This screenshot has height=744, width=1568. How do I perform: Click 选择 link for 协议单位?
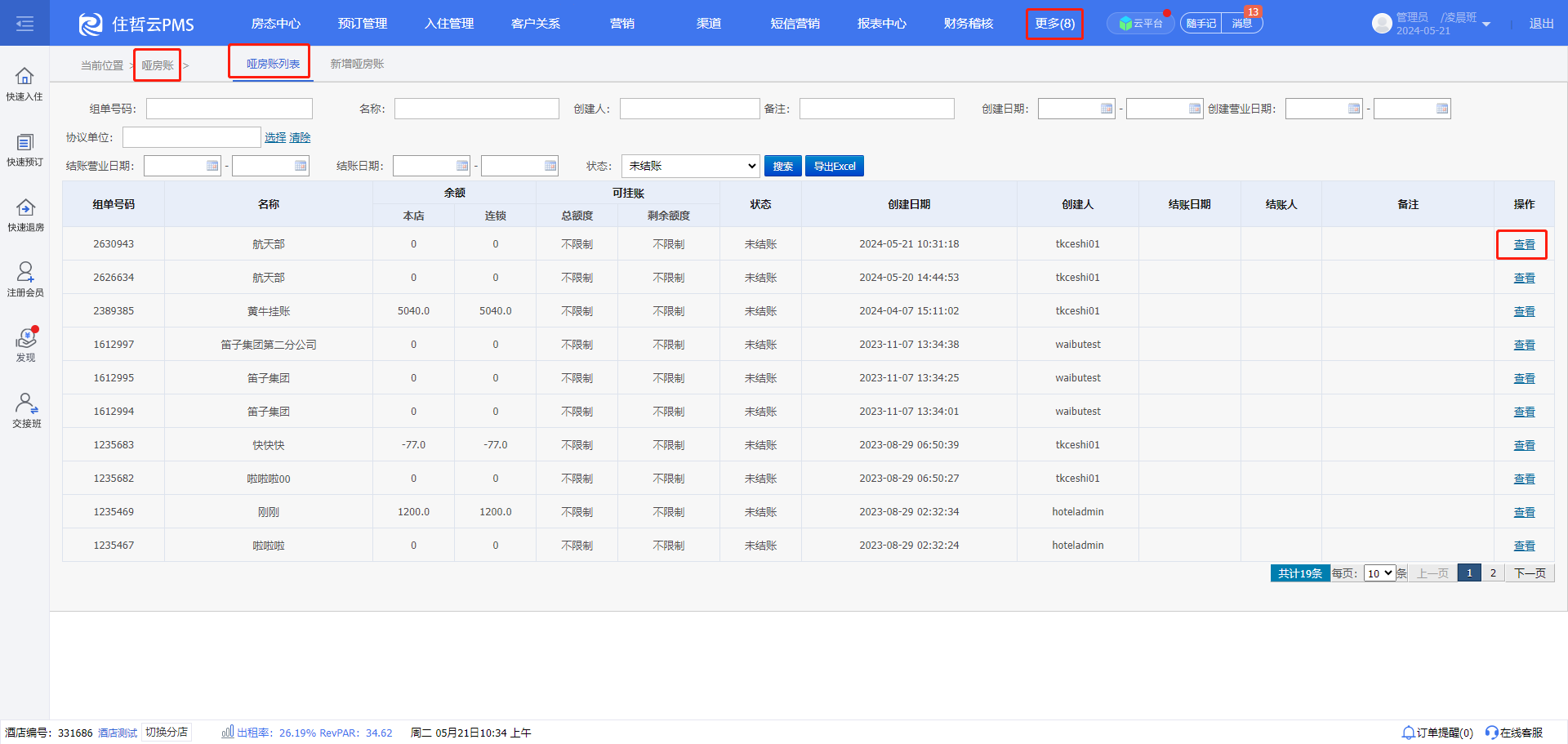click(x=275, y=137)
